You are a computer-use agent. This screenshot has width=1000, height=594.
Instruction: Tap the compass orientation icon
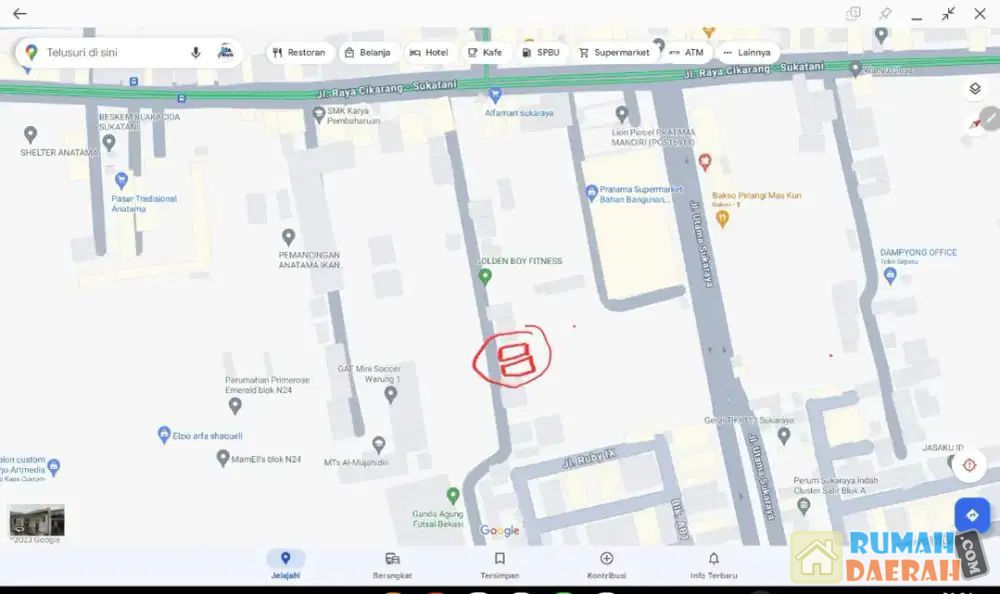pos(975,123)
